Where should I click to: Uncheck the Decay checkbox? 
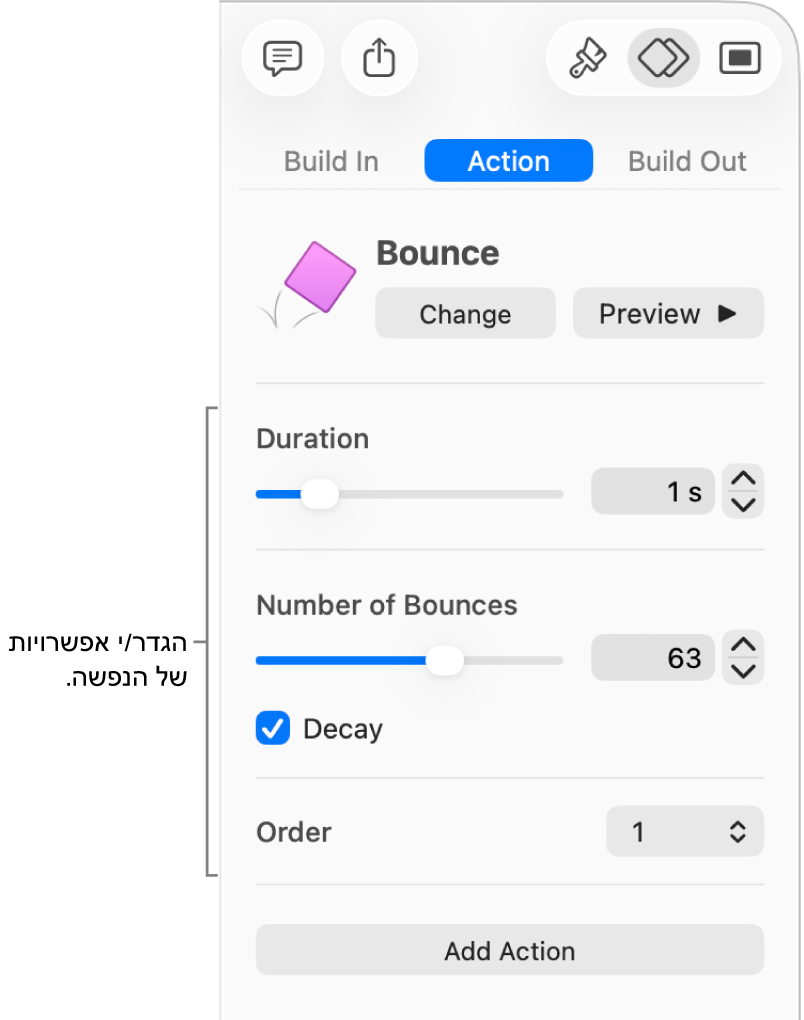tap(272, 728)
